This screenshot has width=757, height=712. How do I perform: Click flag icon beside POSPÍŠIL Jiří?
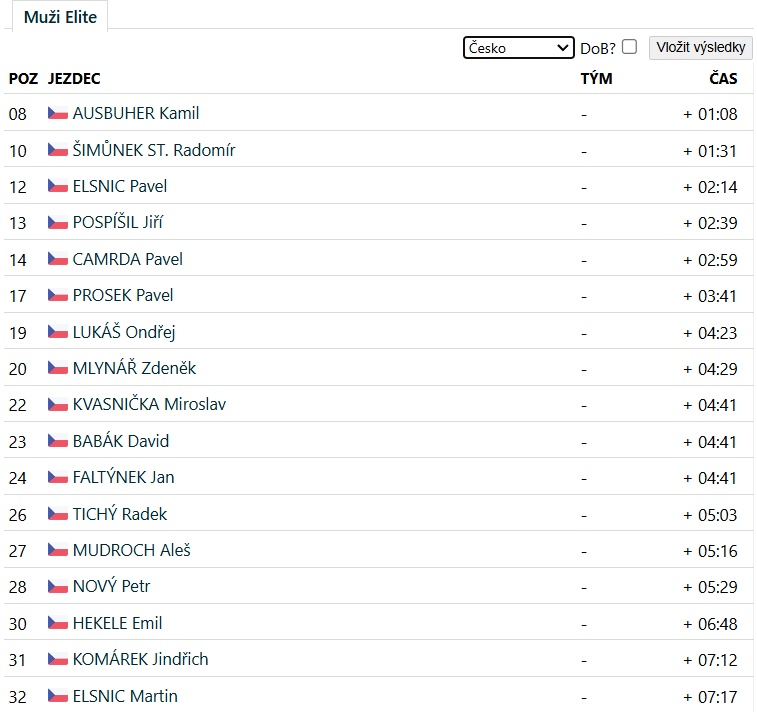(58, 223)
